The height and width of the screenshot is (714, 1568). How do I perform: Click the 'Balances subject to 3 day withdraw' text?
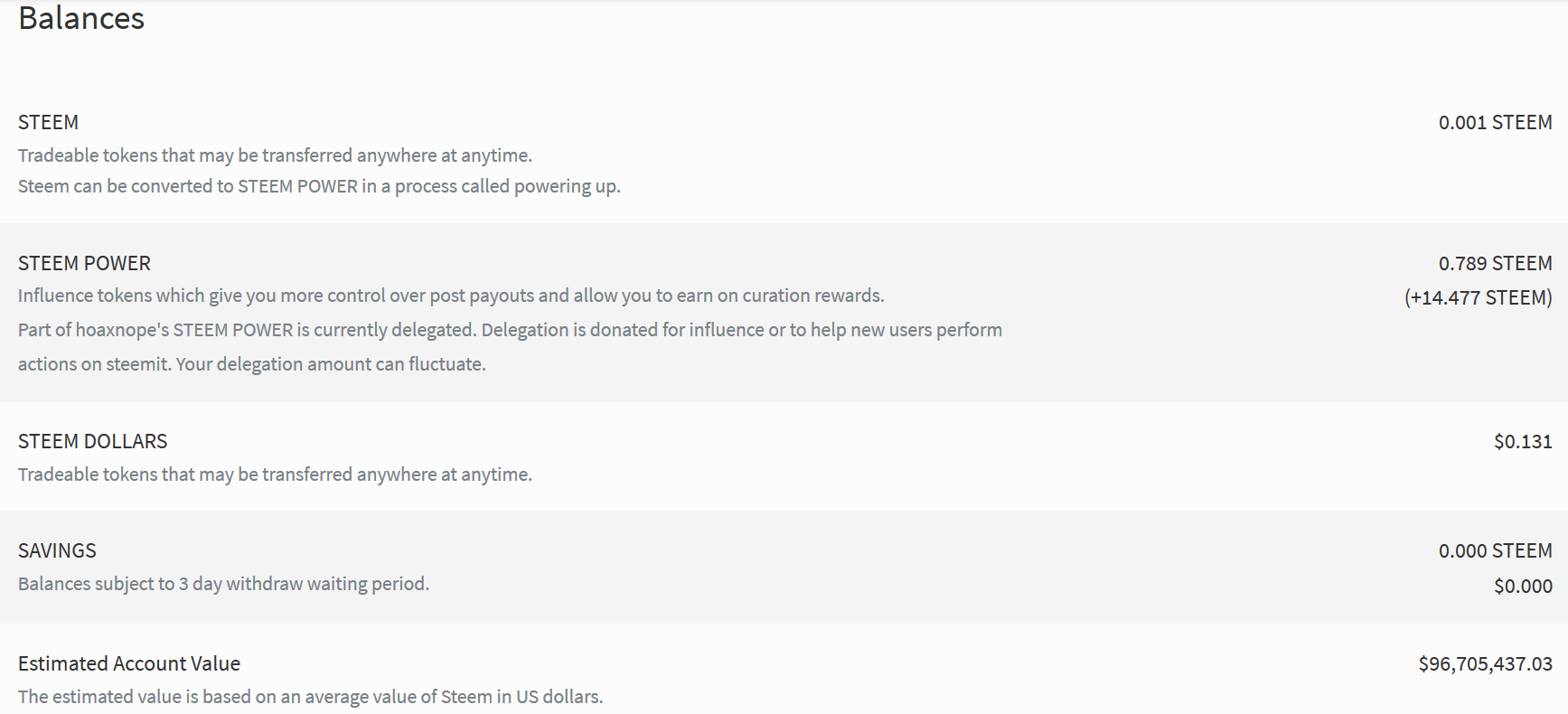223,584
